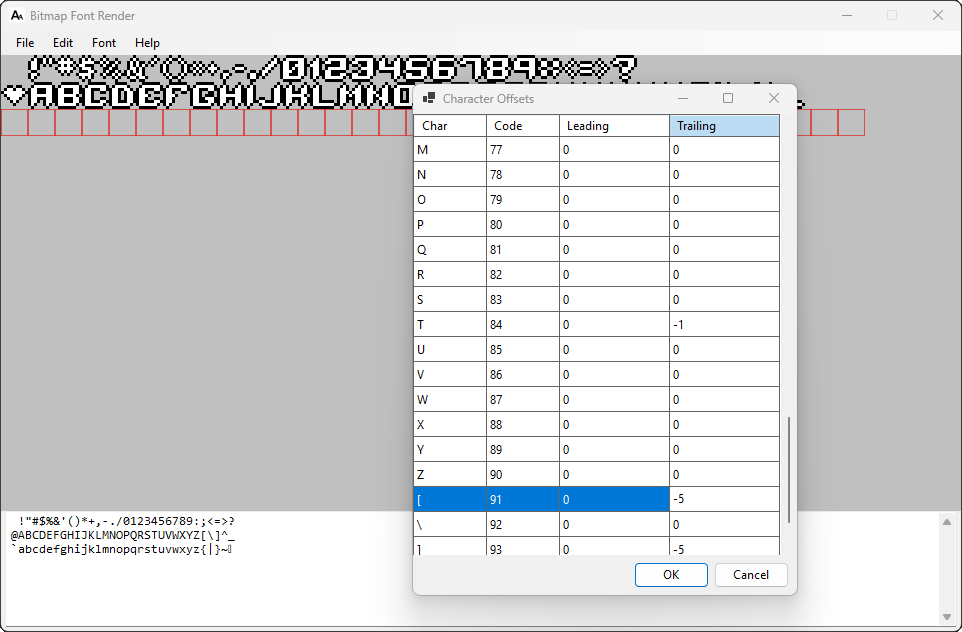962x632 pixels.
Task: Select the row for character U
Action: point(597,350)
